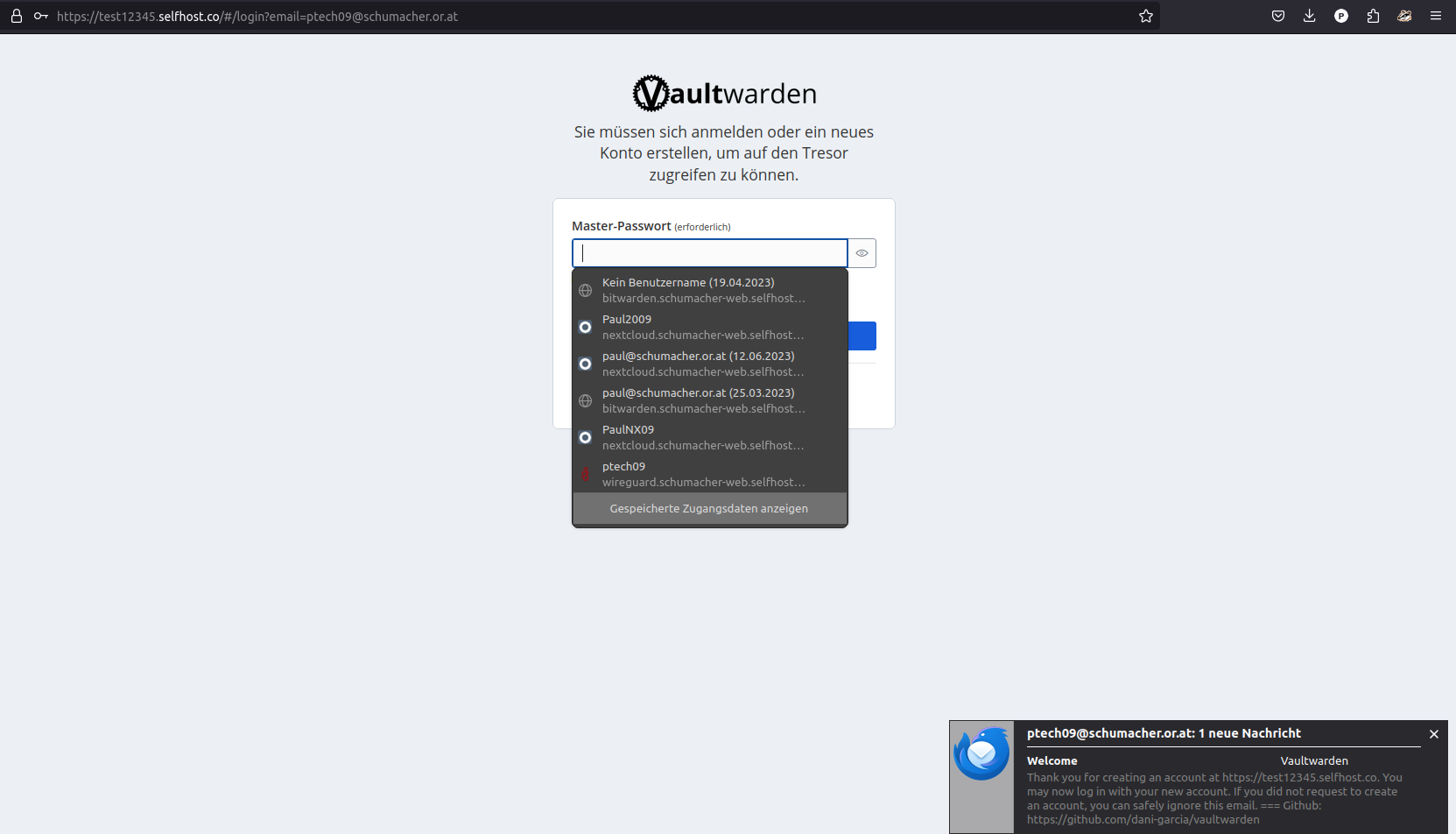Click the key permissions icon in address bar

40,16
